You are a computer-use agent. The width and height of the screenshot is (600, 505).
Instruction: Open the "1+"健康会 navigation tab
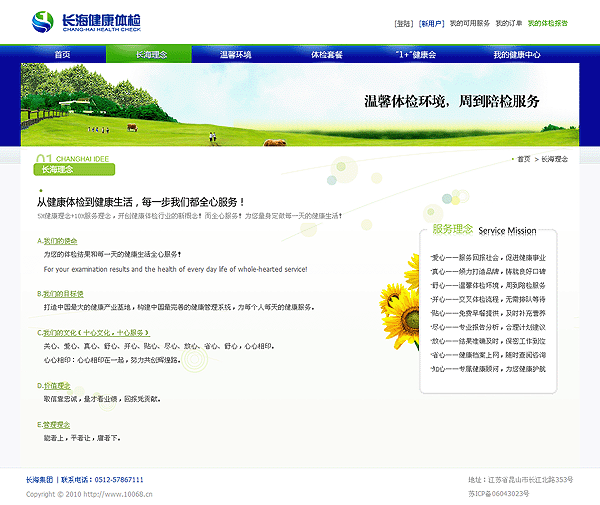(415, 55)
